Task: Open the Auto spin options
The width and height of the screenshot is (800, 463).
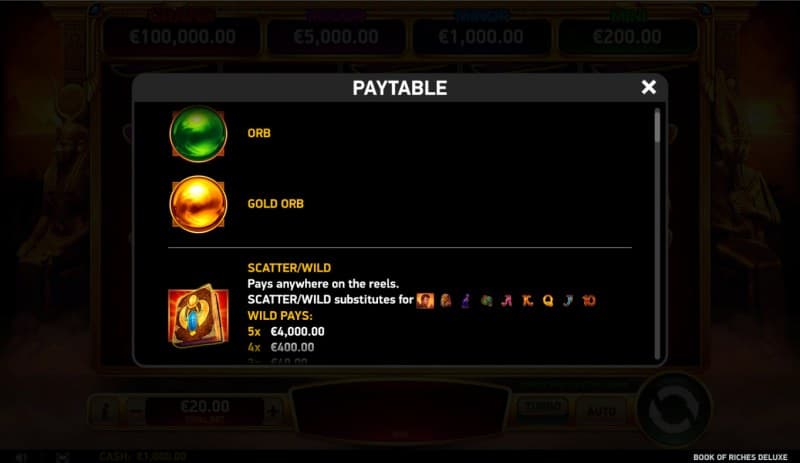Action: [x=601, y=410]
